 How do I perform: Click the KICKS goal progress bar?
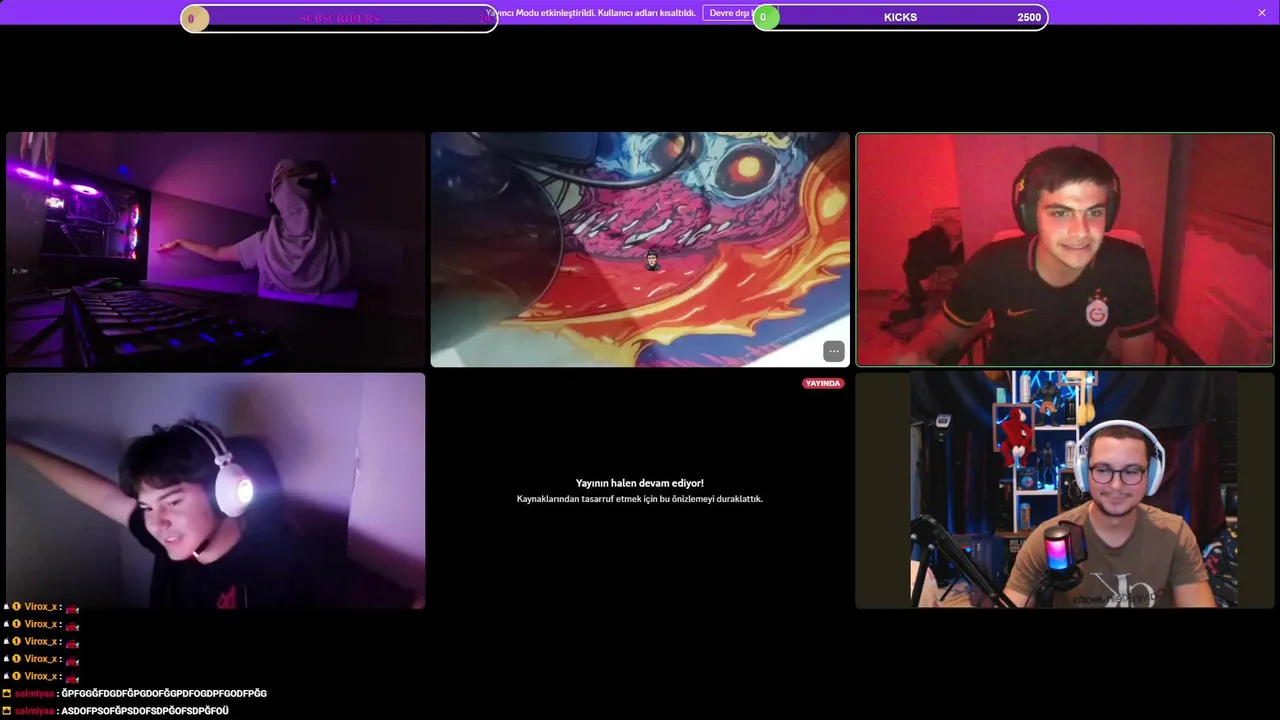coord(901,17)
